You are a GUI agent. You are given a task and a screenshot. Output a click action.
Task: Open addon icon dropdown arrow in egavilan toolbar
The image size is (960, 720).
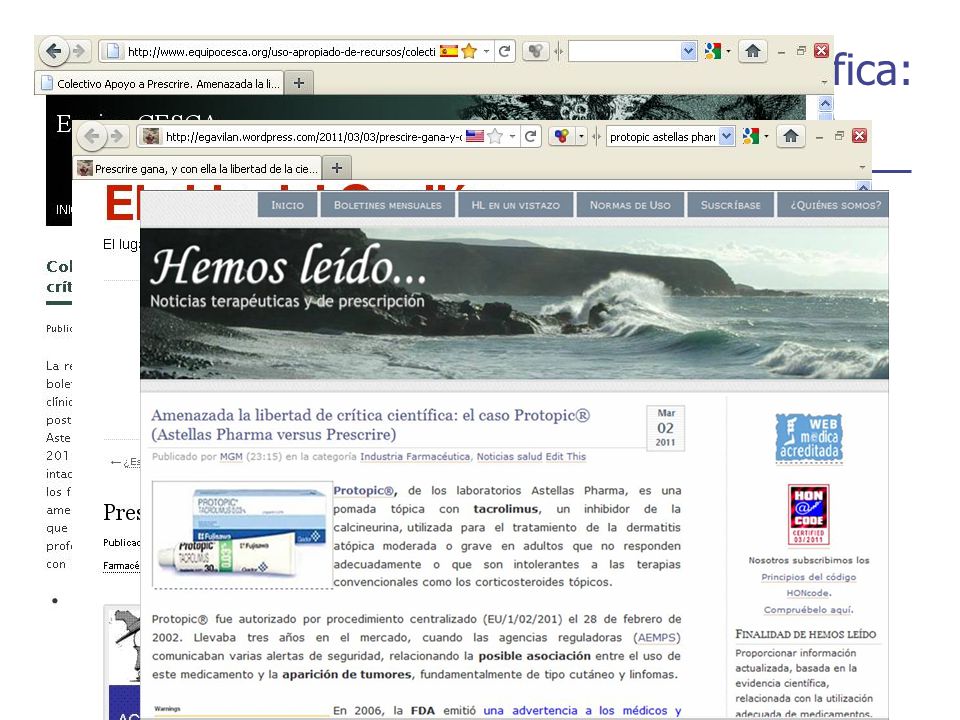point(581,136)
